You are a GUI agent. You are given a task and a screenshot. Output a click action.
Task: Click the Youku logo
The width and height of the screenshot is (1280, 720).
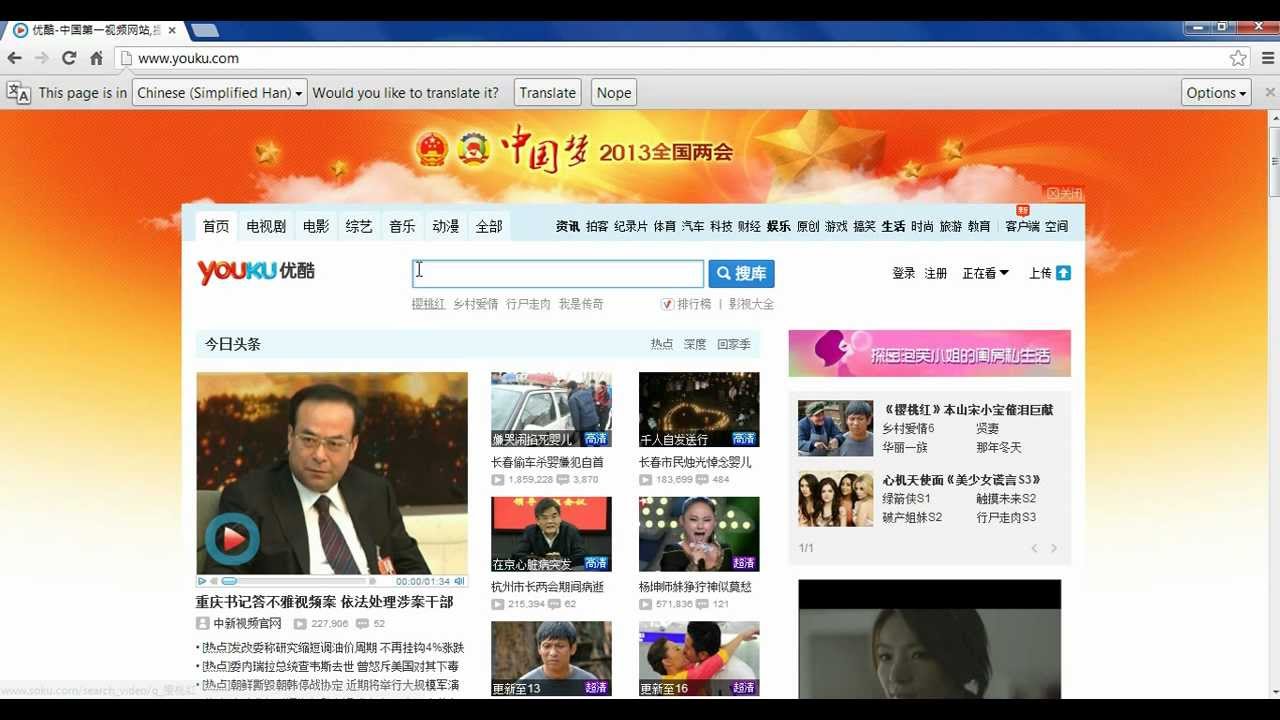(x=256, y=272)
